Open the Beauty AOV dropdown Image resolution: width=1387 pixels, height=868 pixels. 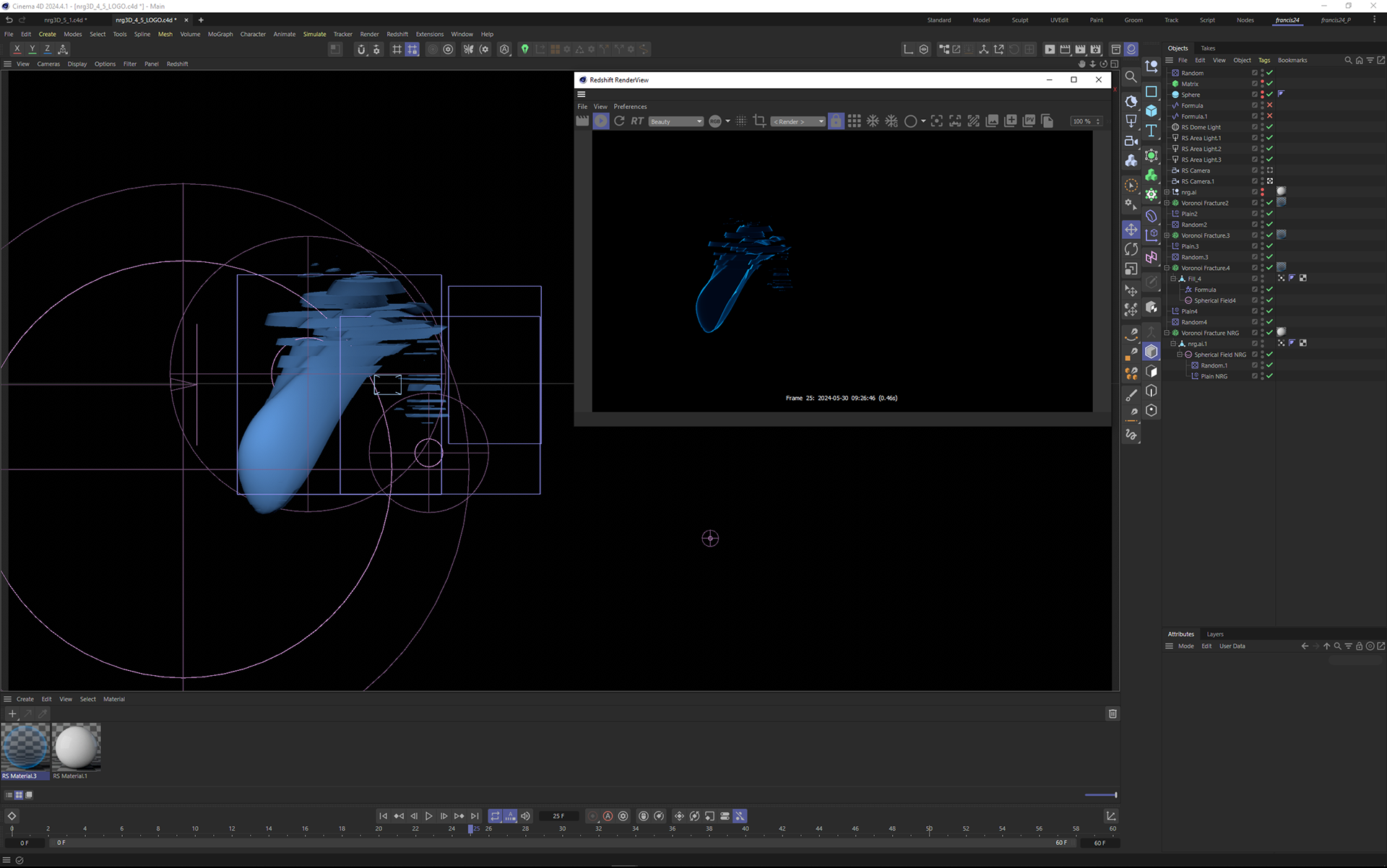click(675, 121)
